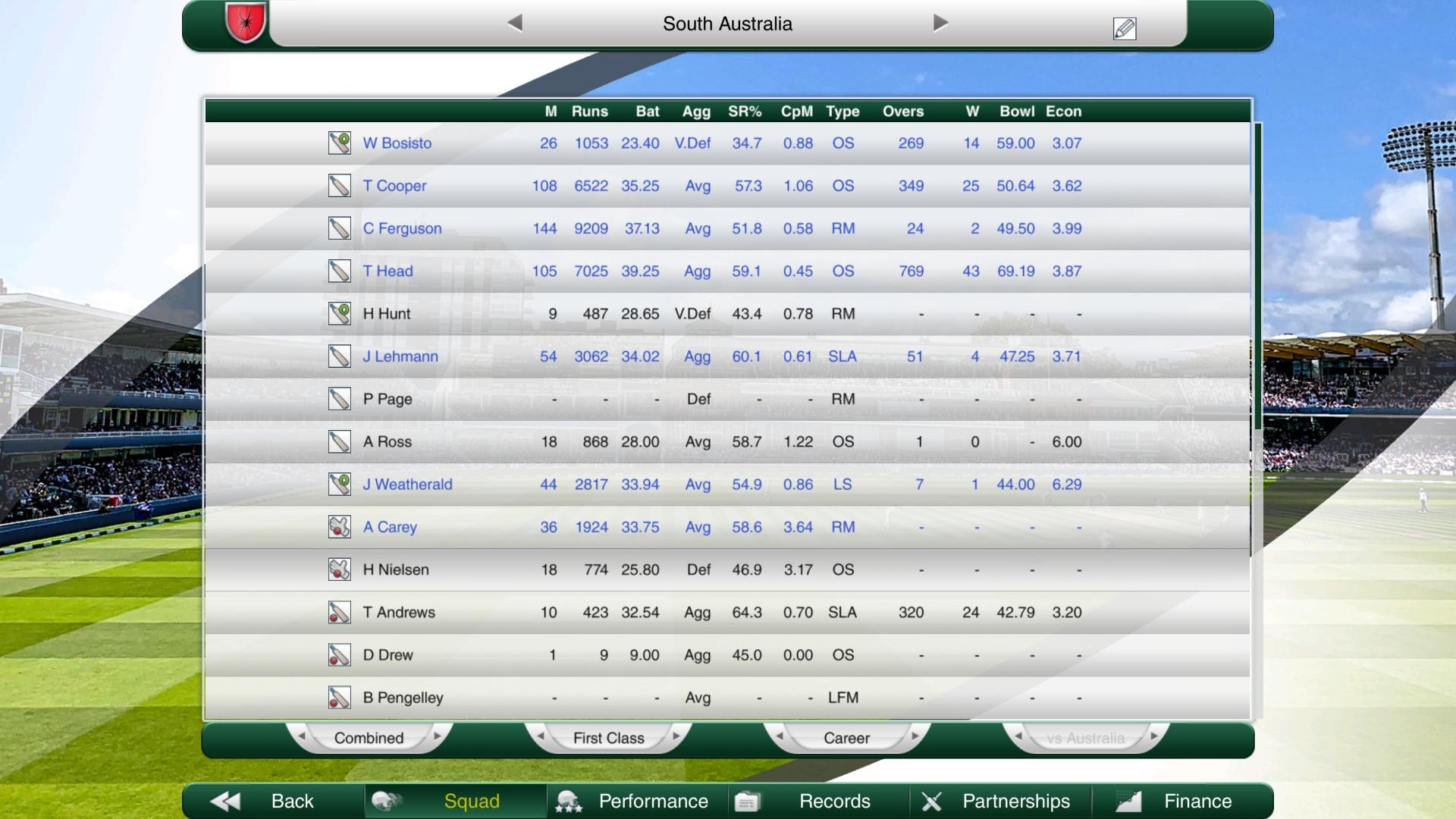Click T Andrews's 24 wickets value
Viewport: 1456px width, 819px height.
[x=971, y=612]
